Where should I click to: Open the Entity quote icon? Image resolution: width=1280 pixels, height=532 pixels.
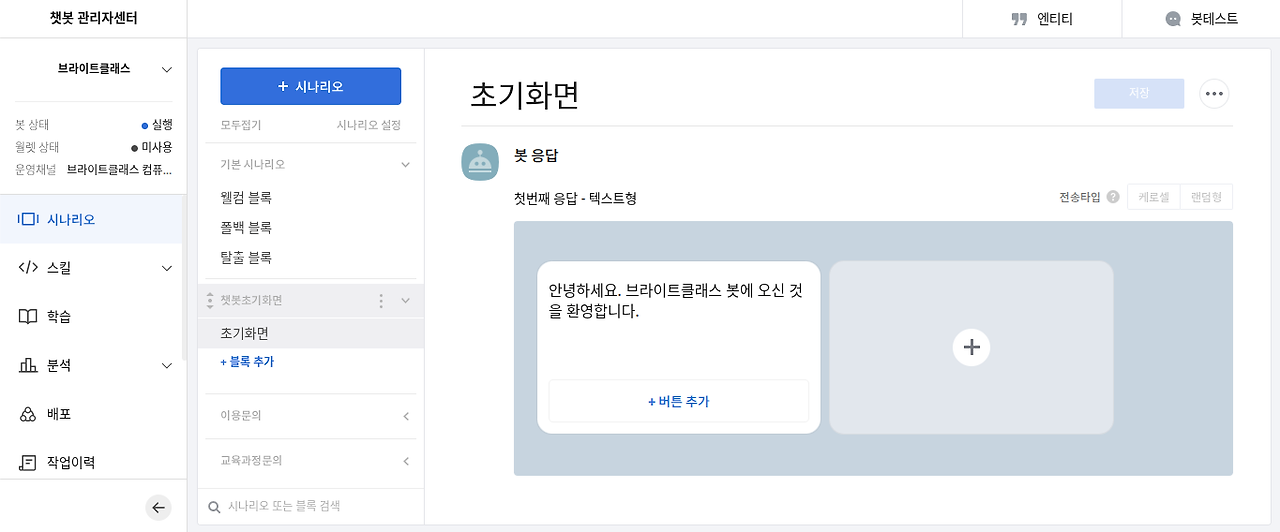1020,19
